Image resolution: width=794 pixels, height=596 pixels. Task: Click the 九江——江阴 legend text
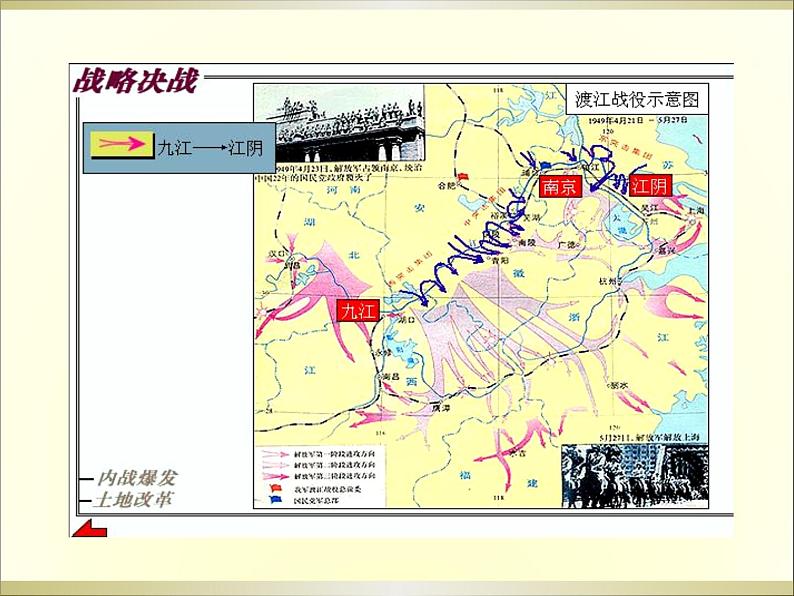(x=210, y=148)
